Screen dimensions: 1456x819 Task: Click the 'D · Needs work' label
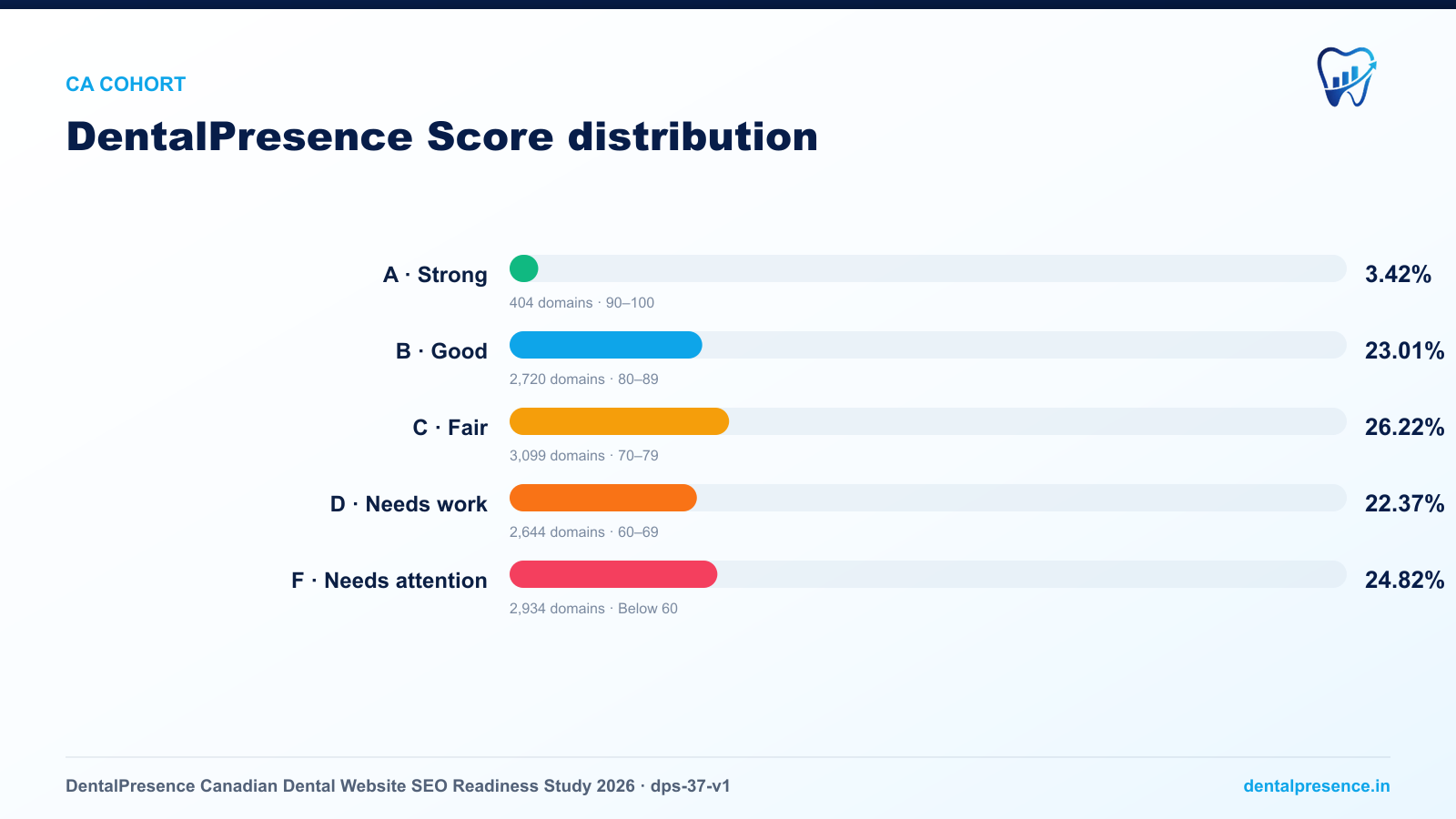pos(409,504)
